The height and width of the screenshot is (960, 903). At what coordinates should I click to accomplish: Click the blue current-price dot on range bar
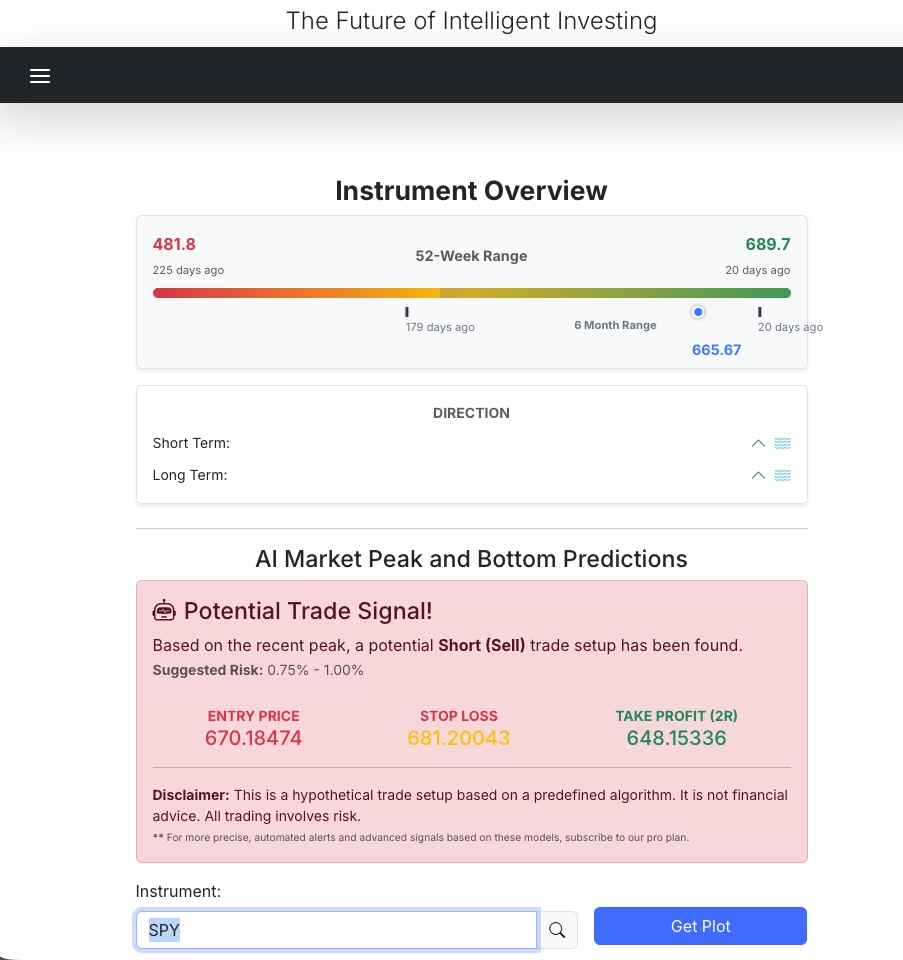click(698, 312)
